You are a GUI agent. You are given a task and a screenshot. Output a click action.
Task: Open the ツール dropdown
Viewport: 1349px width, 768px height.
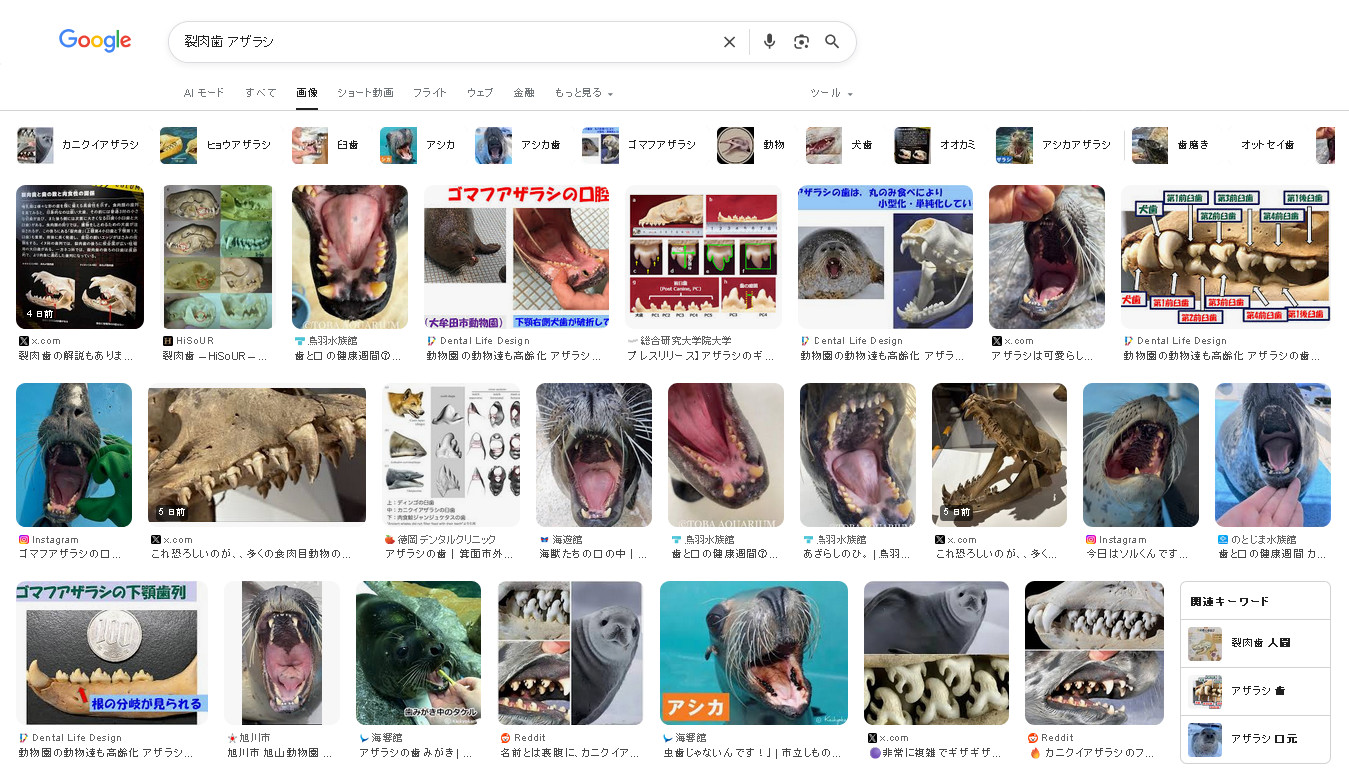pyautogui.click(x=831, y=93)
